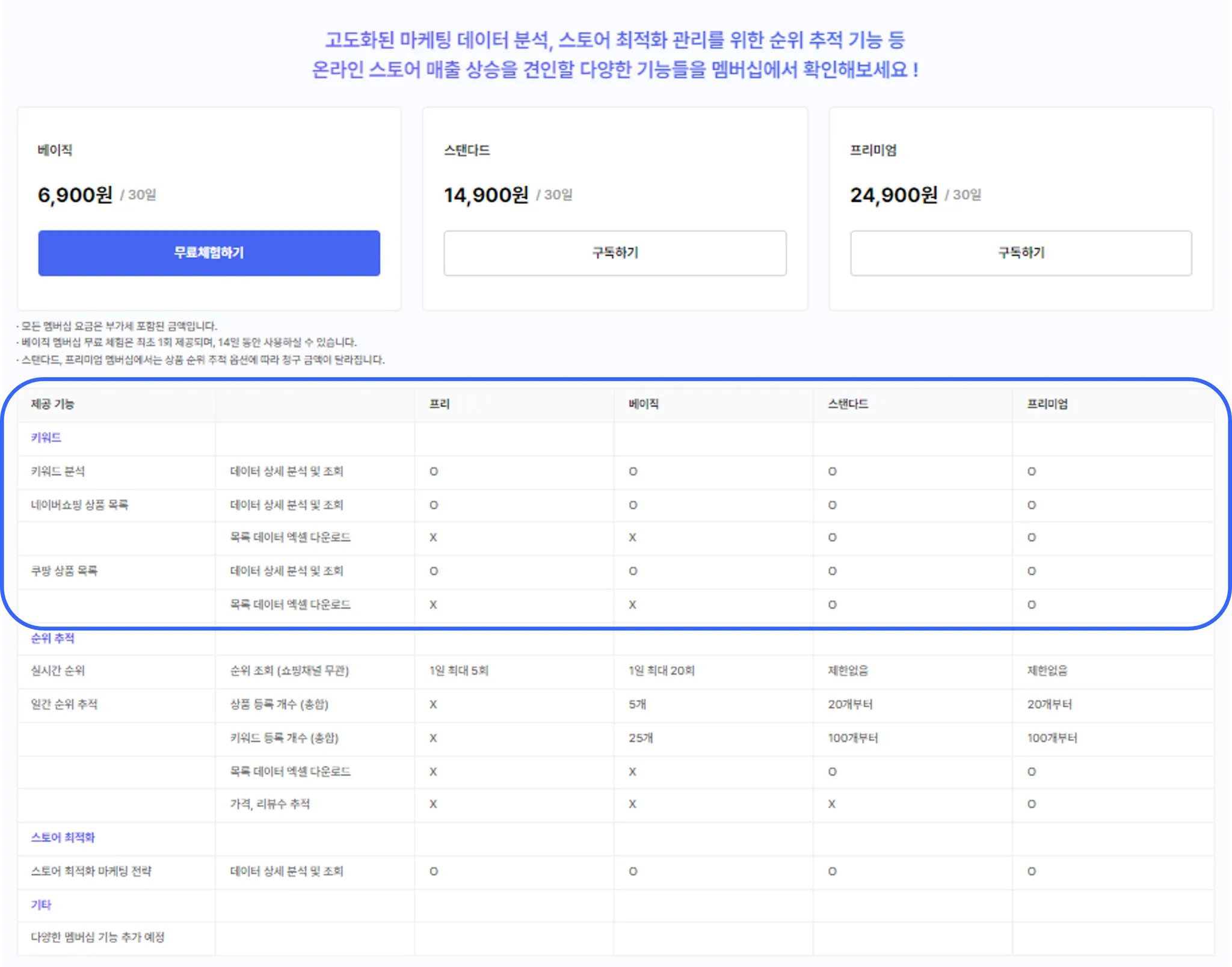Select the 베이직 plan card title

(55, 150)
